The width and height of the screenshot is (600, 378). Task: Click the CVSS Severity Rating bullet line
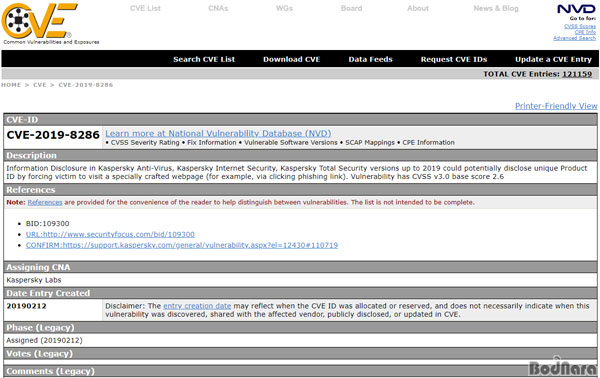tap(280, 142)
